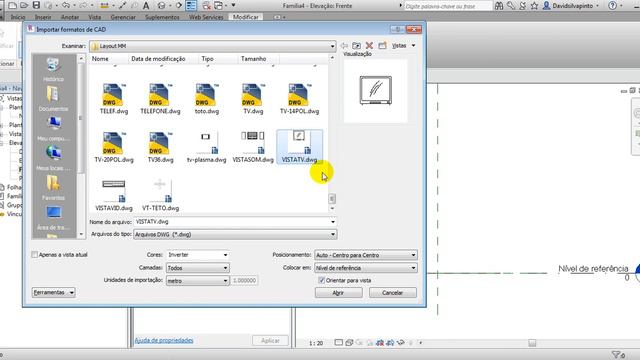Open the Colocar em dropdown
The height and width of the screenshot is (360, 640).
(366, 268)
